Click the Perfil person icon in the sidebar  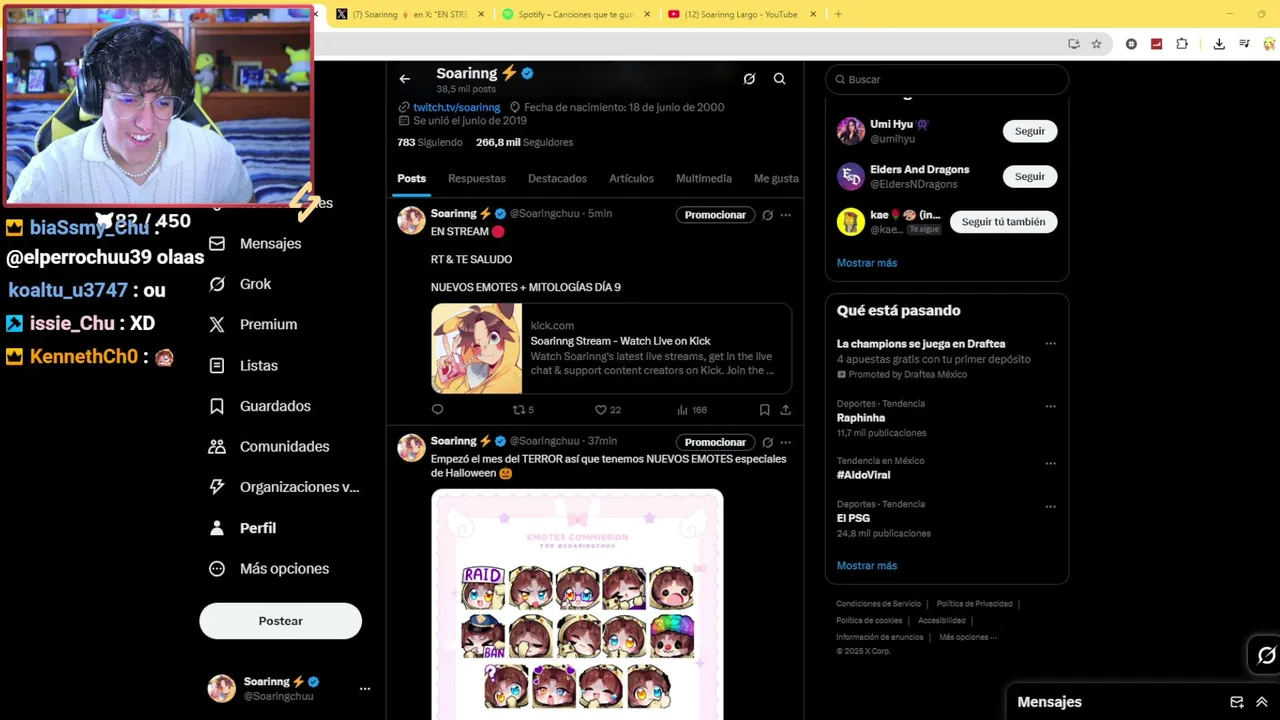point(217,528)
